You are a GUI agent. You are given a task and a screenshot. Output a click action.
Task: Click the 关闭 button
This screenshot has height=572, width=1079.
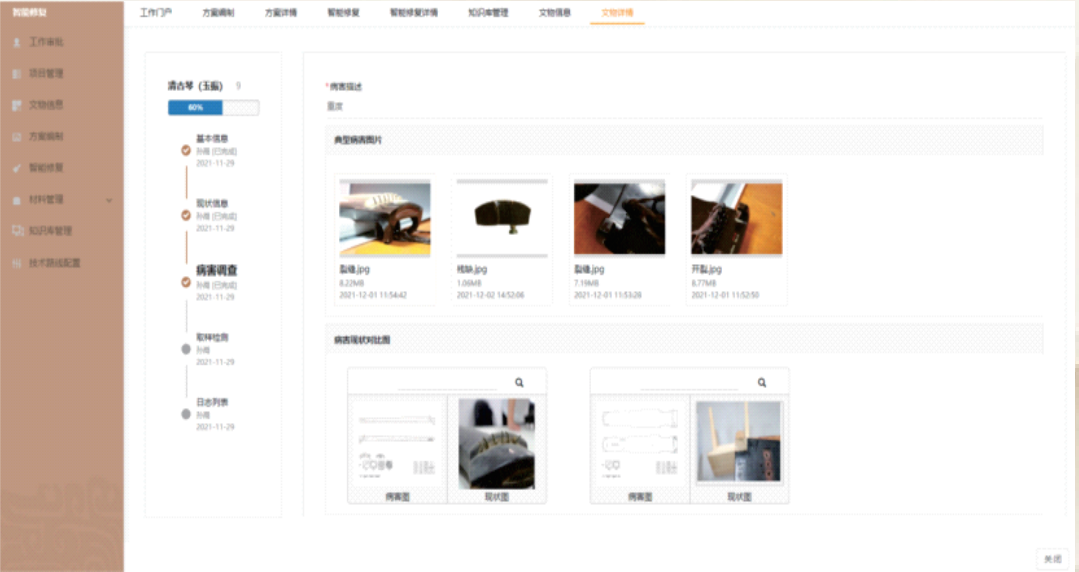[1053, 559]
